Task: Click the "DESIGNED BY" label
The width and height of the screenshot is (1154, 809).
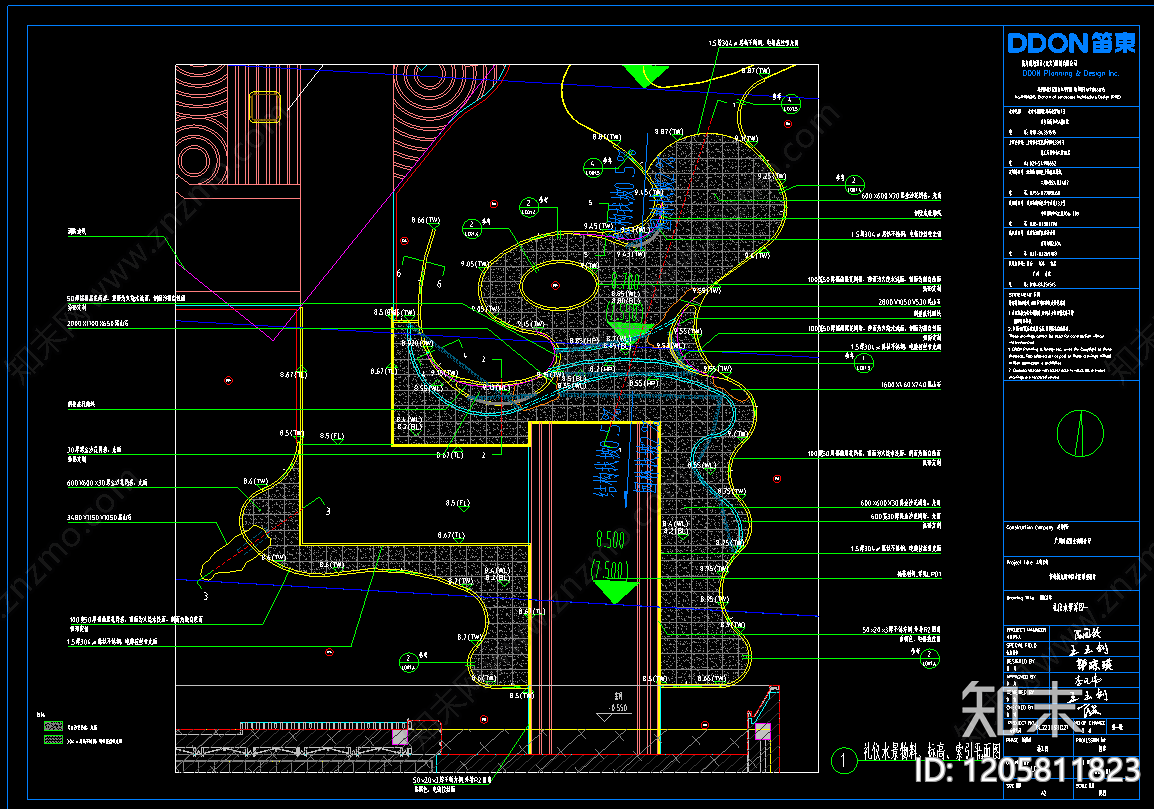Action: point(1020,661)
